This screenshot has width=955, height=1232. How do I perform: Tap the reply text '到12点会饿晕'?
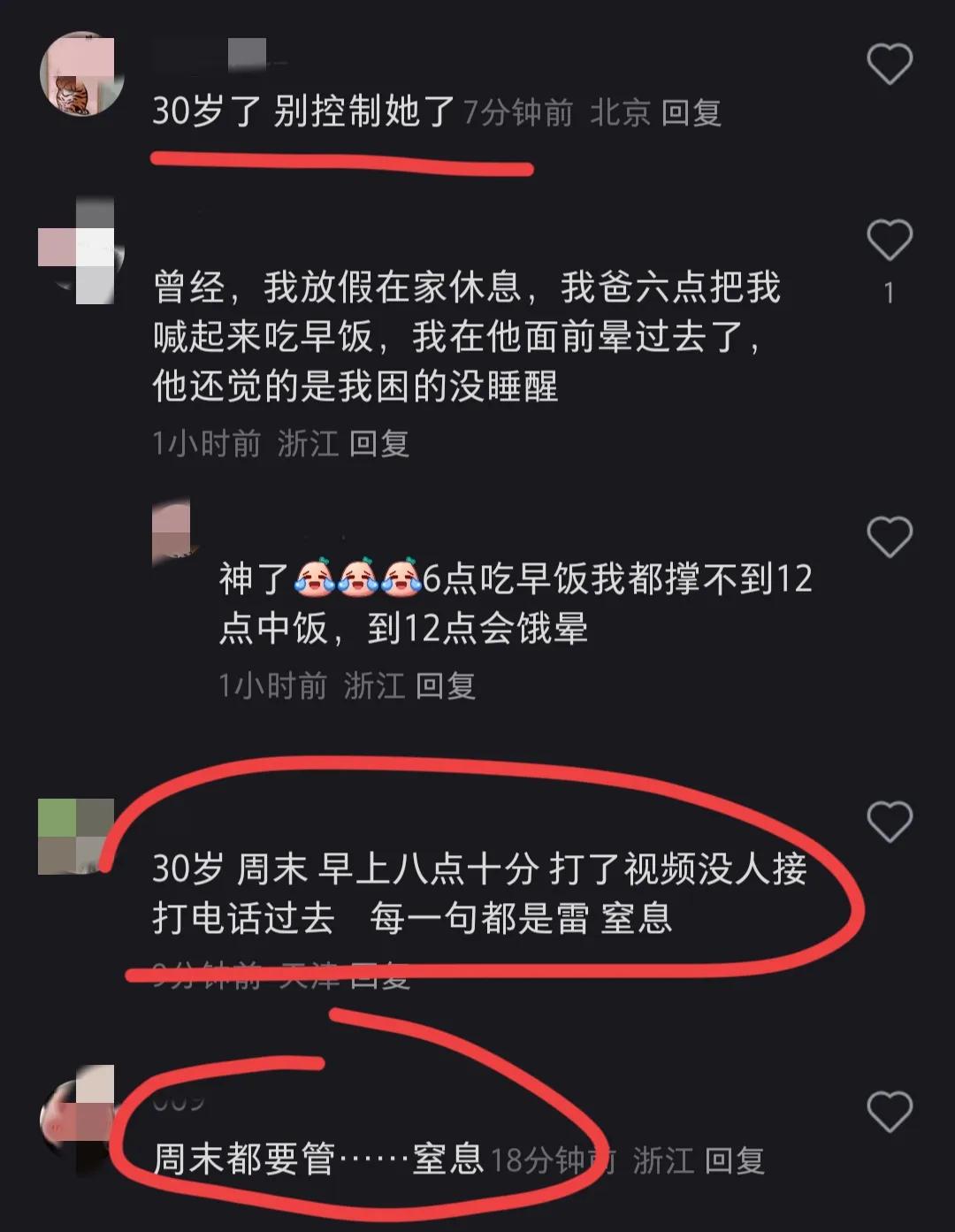click(x=477, y=629)
